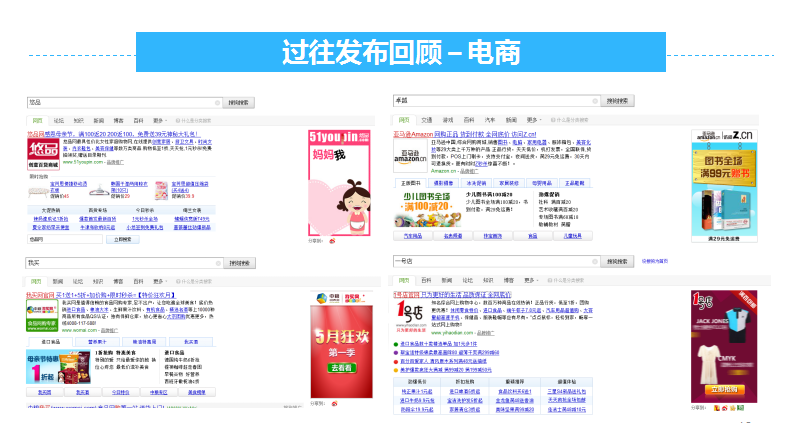Click the 1号店 logo in the 一号店 result
This screenshot has width=798, height=423.
(x=411, y=316)
